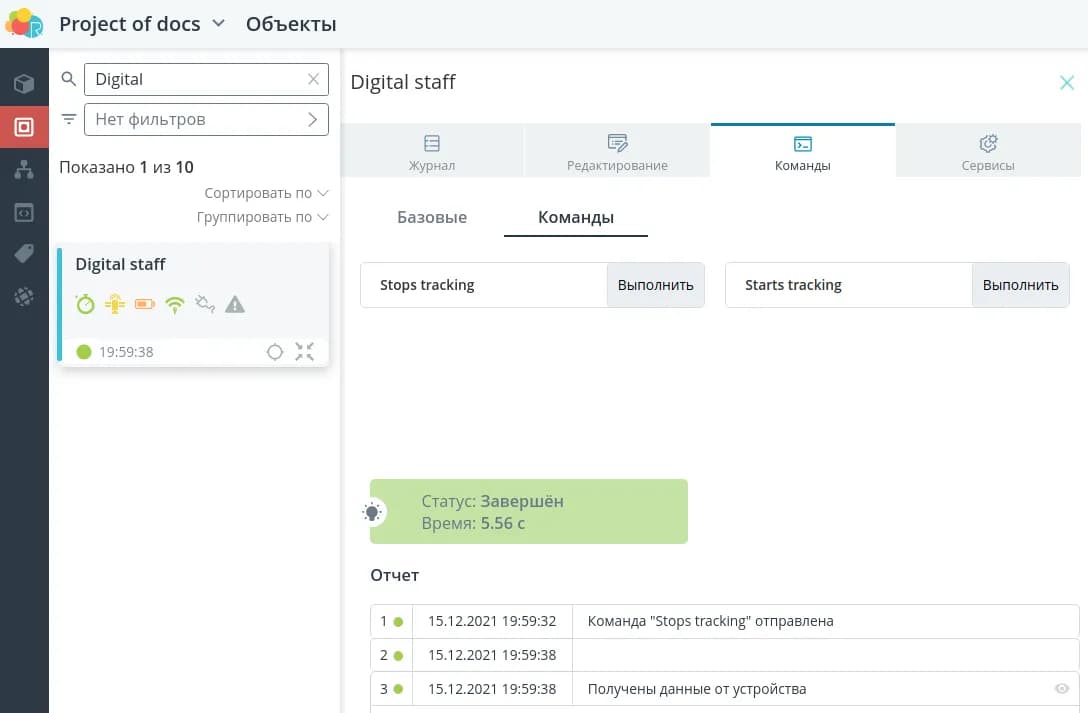Toggle the eye icon in report row 3
The height and width of the screenshot is (713, 1088).
pos(1062,689)
